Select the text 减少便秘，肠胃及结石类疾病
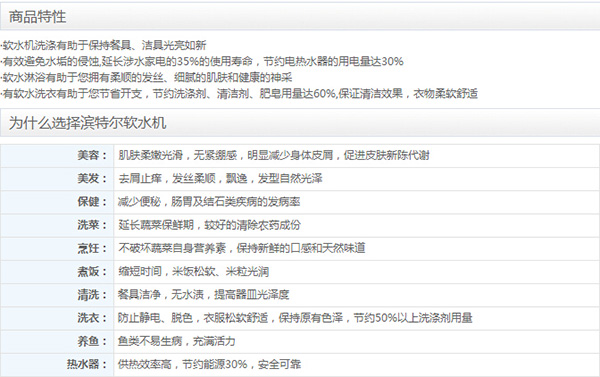Image resolution: width=600 pixels, height=377 pixels. (x=188, y=202)
